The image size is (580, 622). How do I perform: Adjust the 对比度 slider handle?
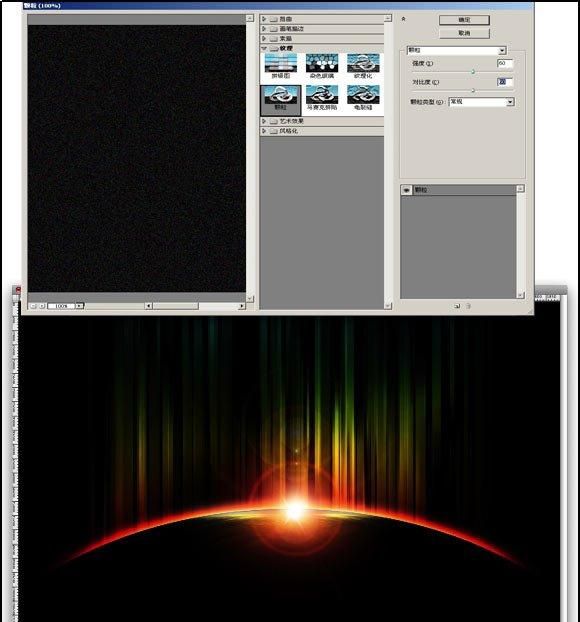(473, 90)
